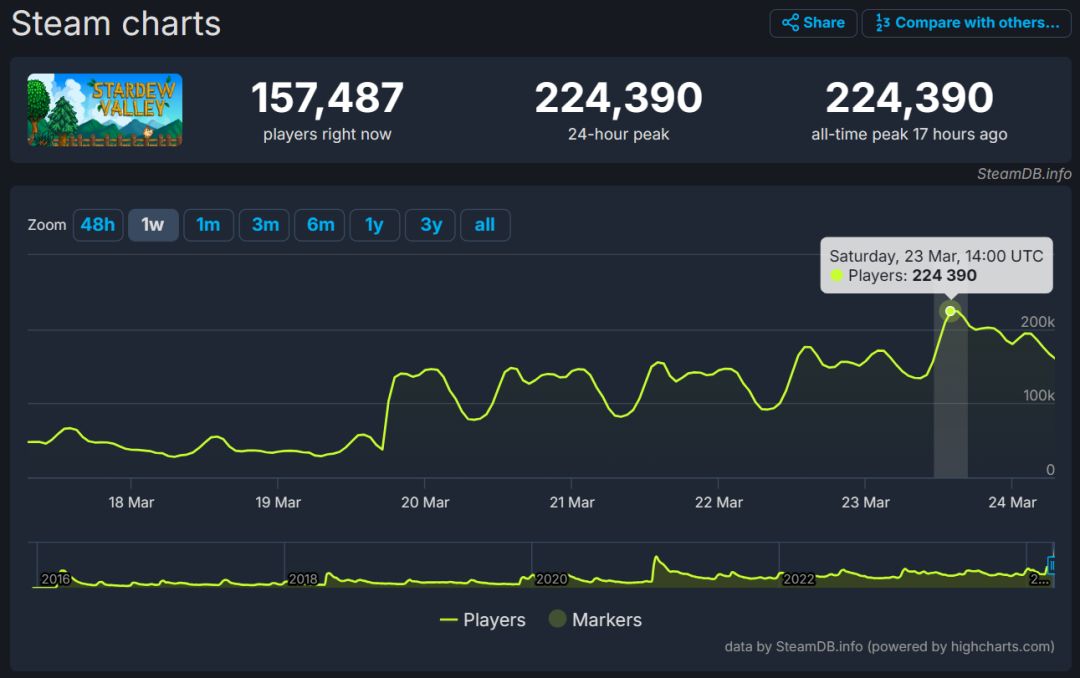Click the tooltip Players: 224 390 text
Image resolution: width=1080 pixels, height=678 pixels.
pos(912,276)
